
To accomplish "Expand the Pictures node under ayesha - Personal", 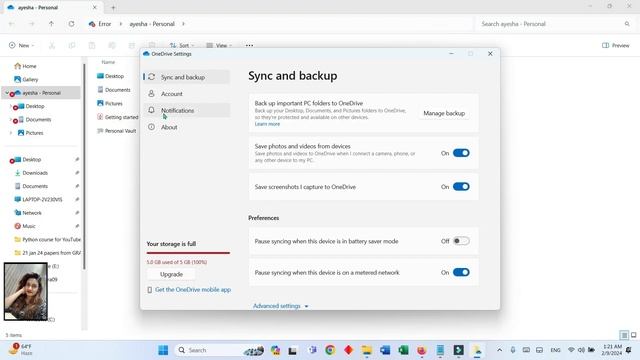I will click(x=11, y=133).
